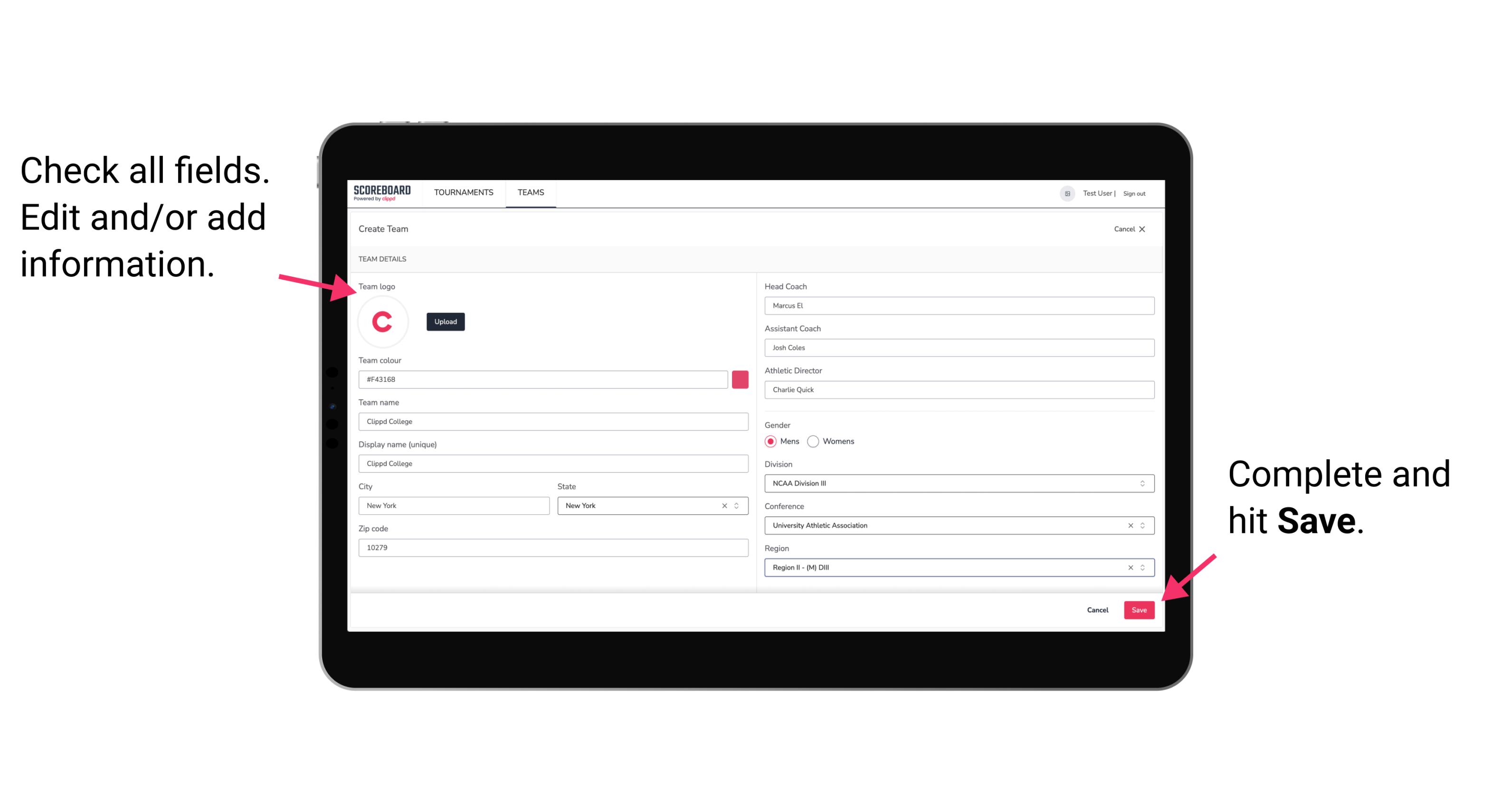Open the TEAMS tab
1510x812 pixels.
[x=531, y=192]
